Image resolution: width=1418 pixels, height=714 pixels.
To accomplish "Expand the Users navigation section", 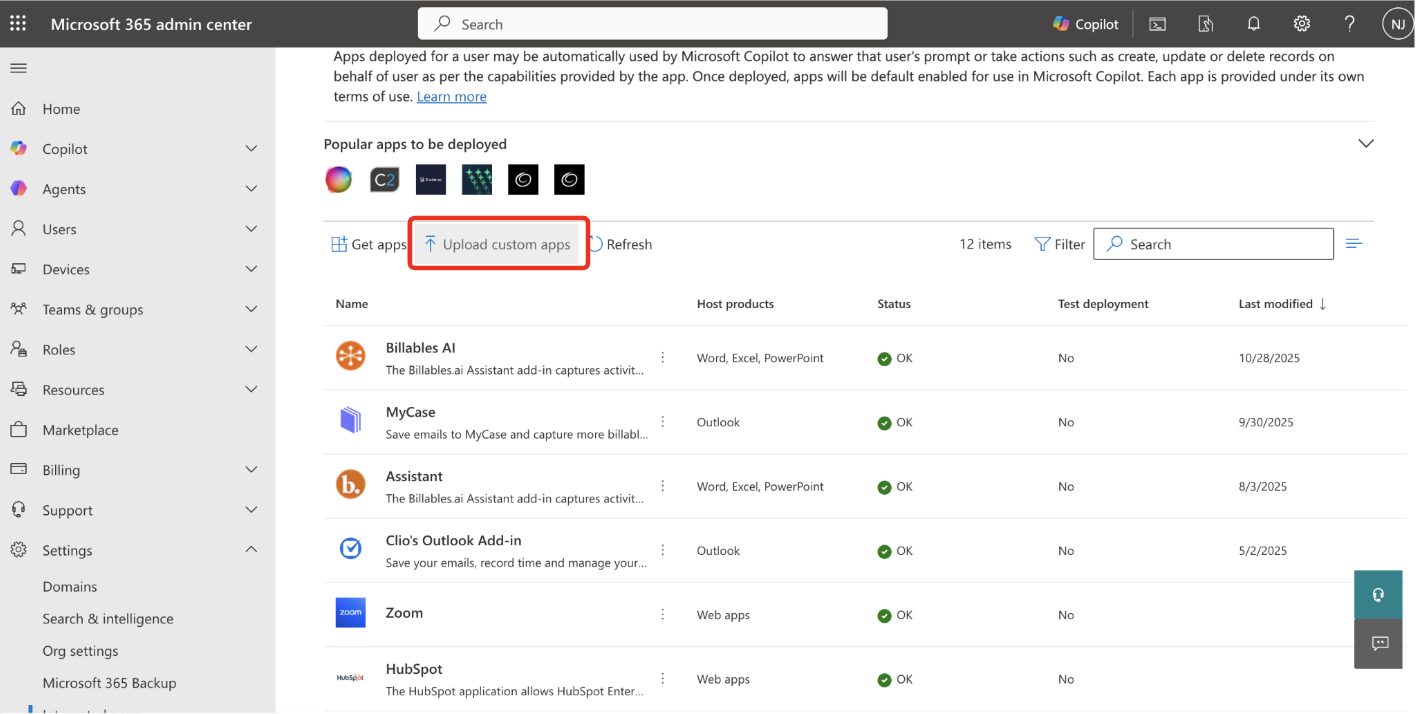I will click(x=251, y=229).
